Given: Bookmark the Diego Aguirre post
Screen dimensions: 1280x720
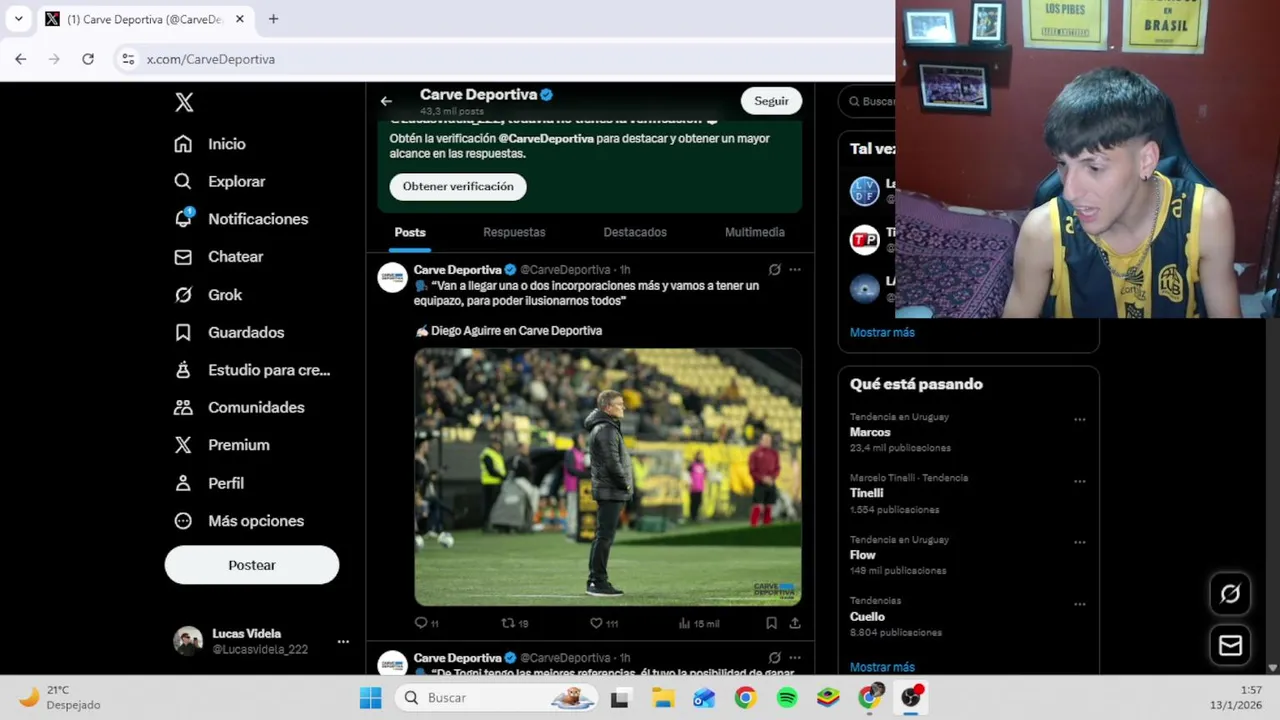Looking at the screenshot, I should 771,623.
